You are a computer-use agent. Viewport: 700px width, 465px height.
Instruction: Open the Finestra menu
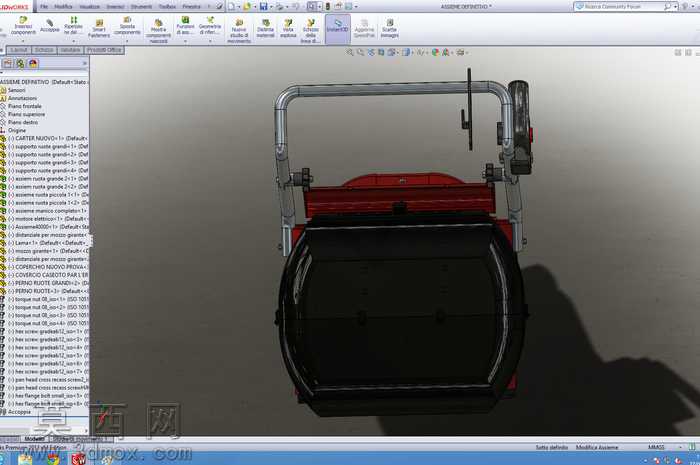click(x=191, y=7)
